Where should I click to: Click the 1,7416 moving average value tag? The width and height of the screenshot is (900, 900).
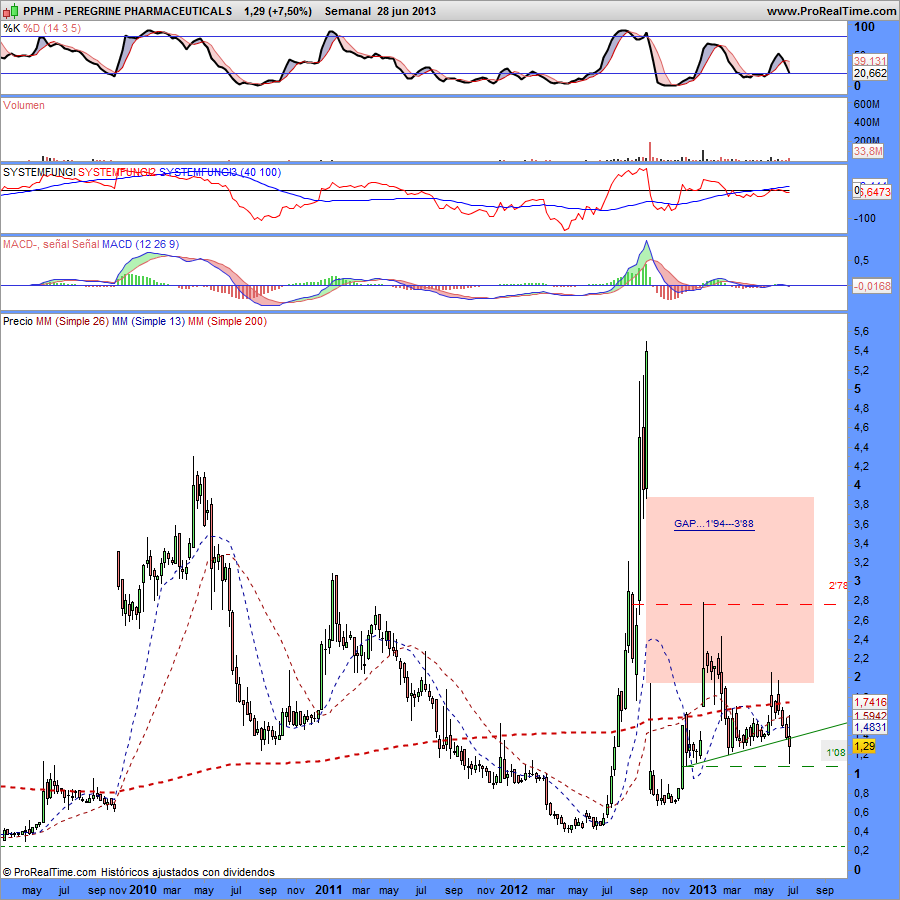tap(870, 702)
